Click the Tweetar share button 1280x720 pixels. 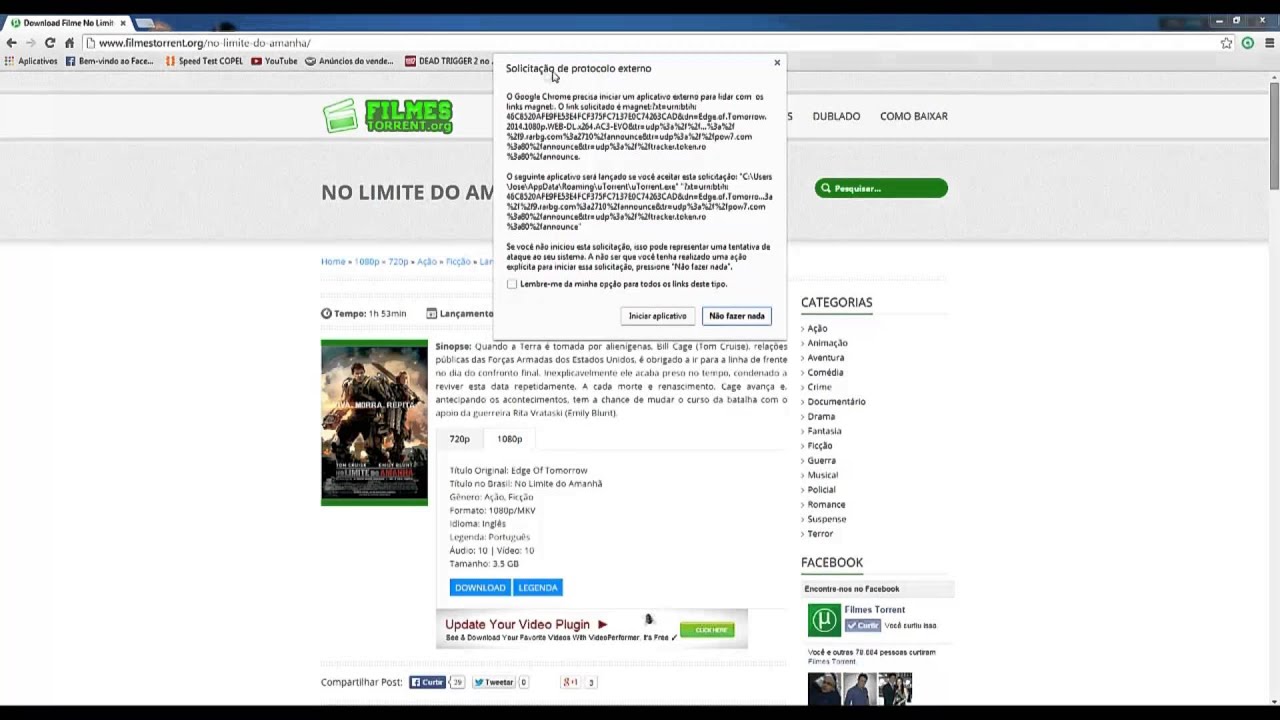(493, 682)
